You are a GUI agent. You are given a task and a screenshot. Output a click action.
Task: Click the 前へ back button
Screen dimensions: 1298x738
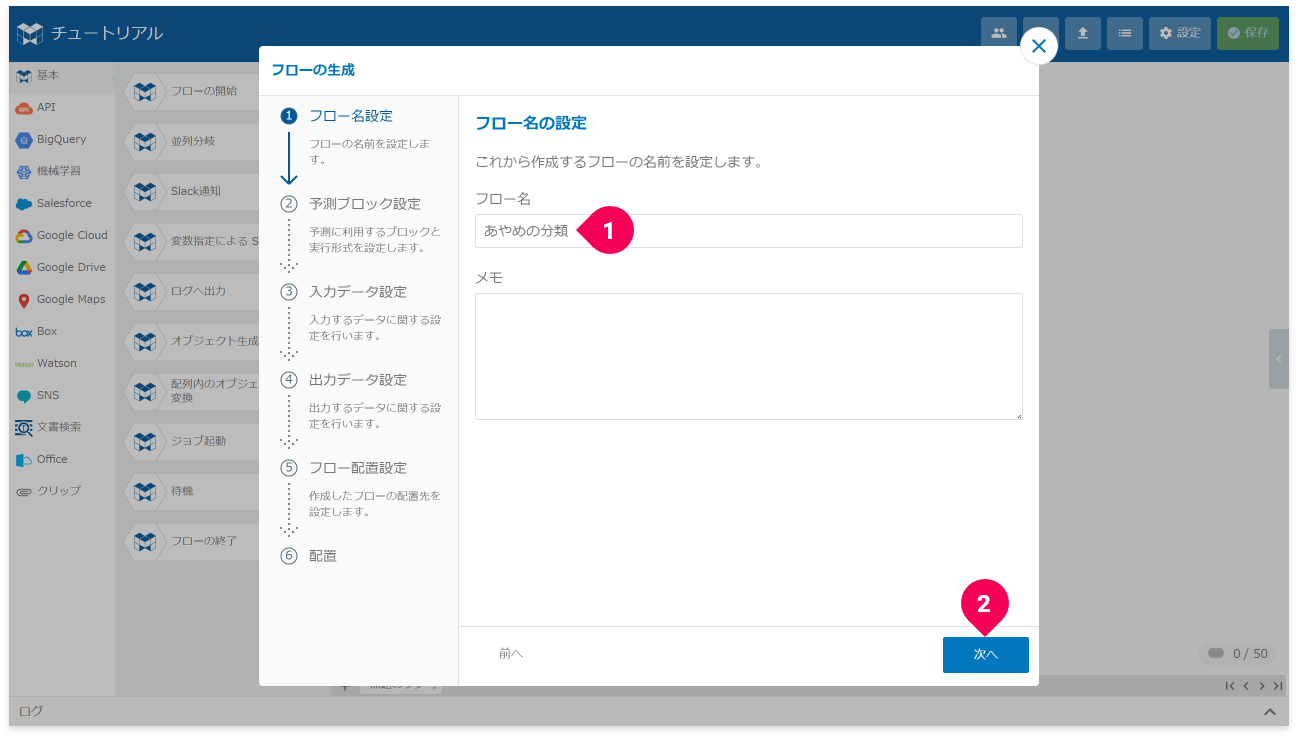(x=511, y=654)
